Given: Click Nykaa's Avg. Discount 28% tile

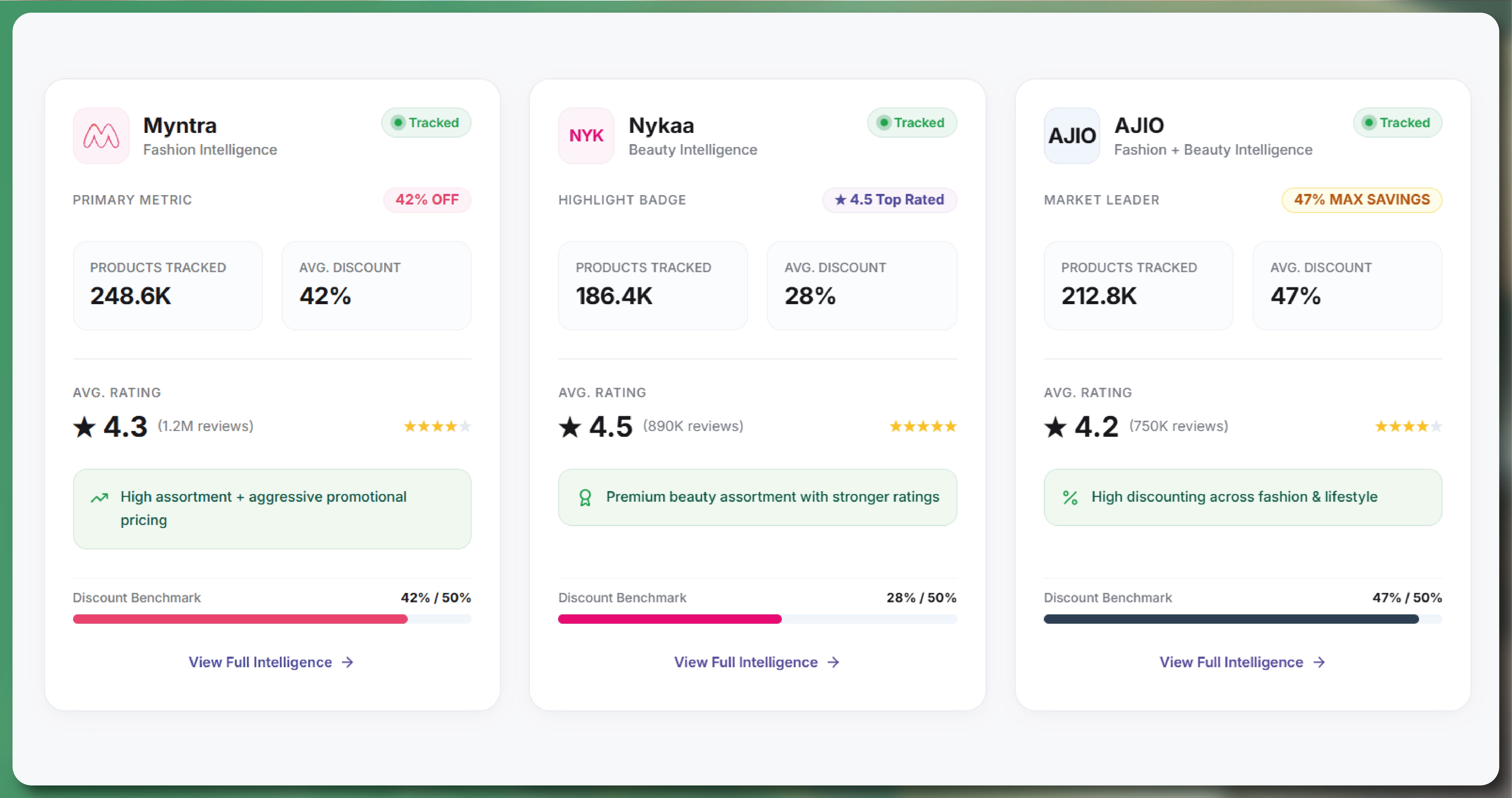Looking at the screenshot, I should [x=862, y=285].
